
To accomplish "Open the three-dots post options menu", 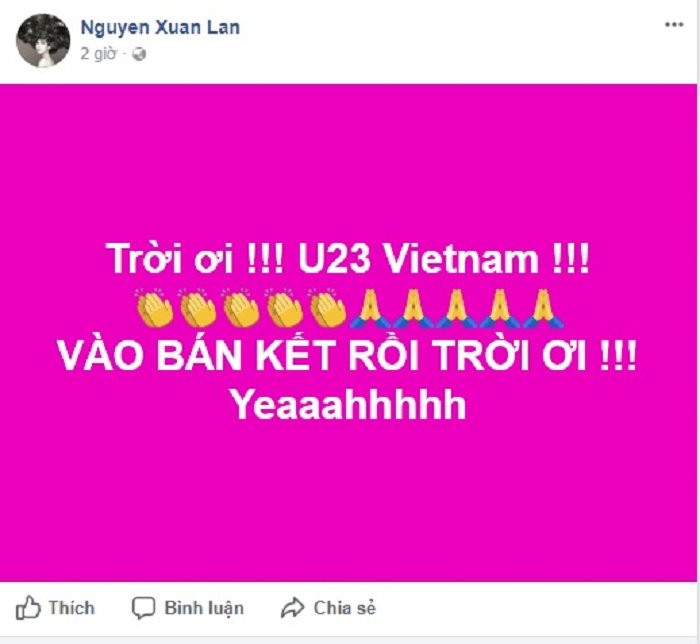I will 674,25.
